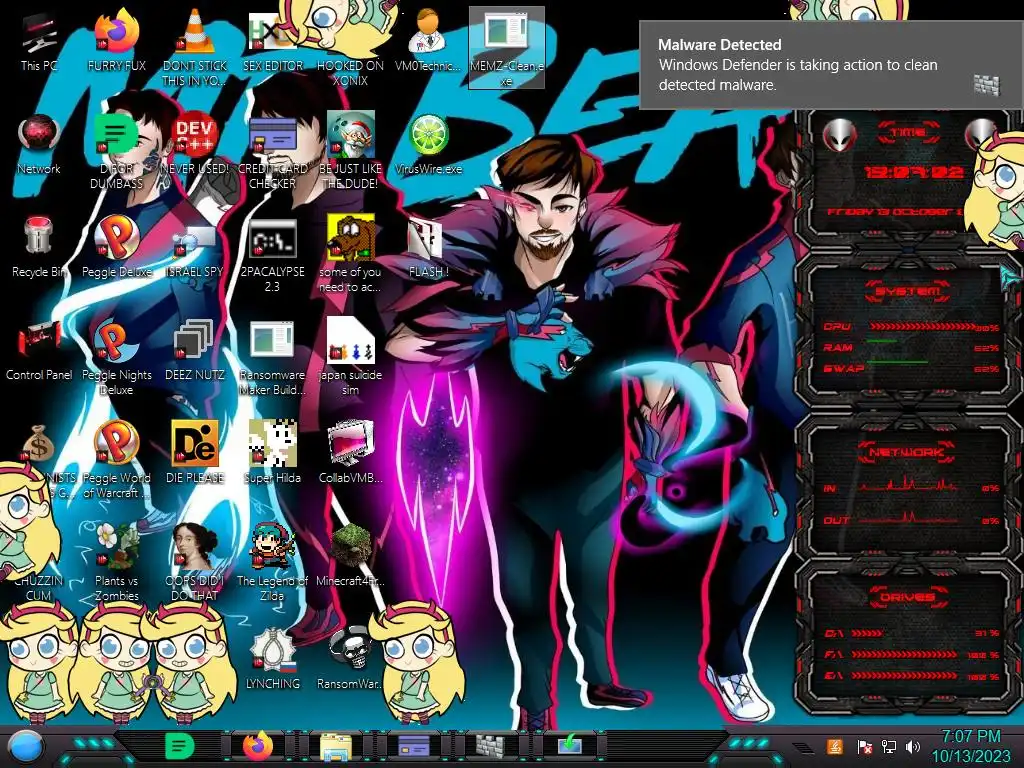The height and width of the screenshot is (768, 1024).
Task: Select the BE JUST LIKE THE DUDE! icon
Action: pos(350,152)
